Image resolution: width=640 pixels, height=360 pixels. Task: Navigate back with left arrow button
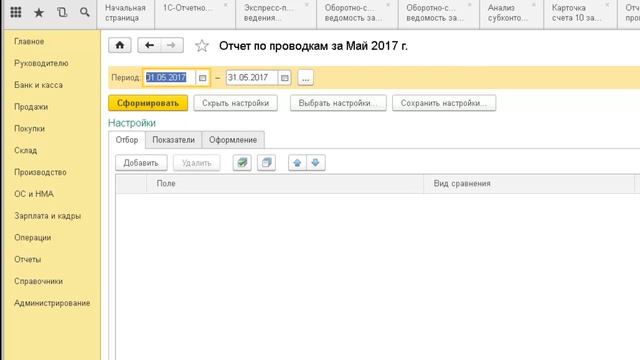click(x=149, y=45)
